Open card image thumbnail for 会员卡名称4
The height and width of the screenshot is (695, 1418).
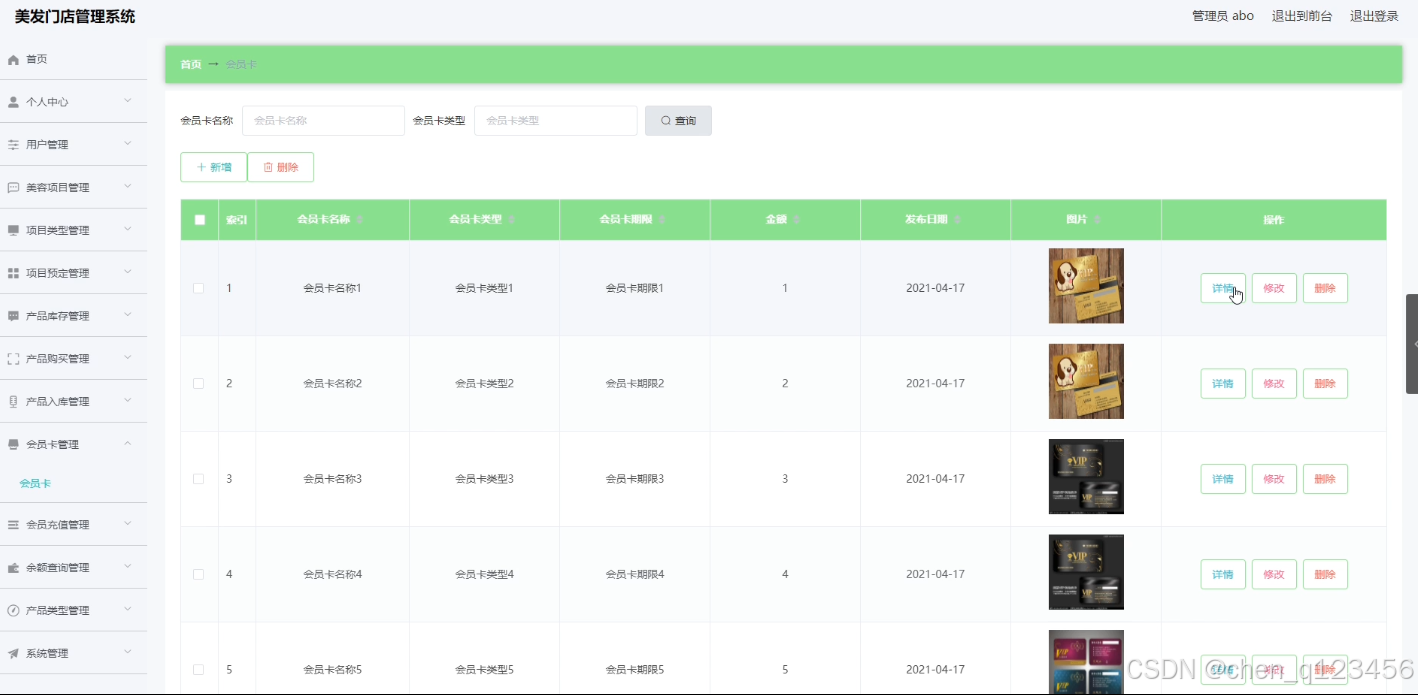pyautogui.click(x=1086, y=572)
